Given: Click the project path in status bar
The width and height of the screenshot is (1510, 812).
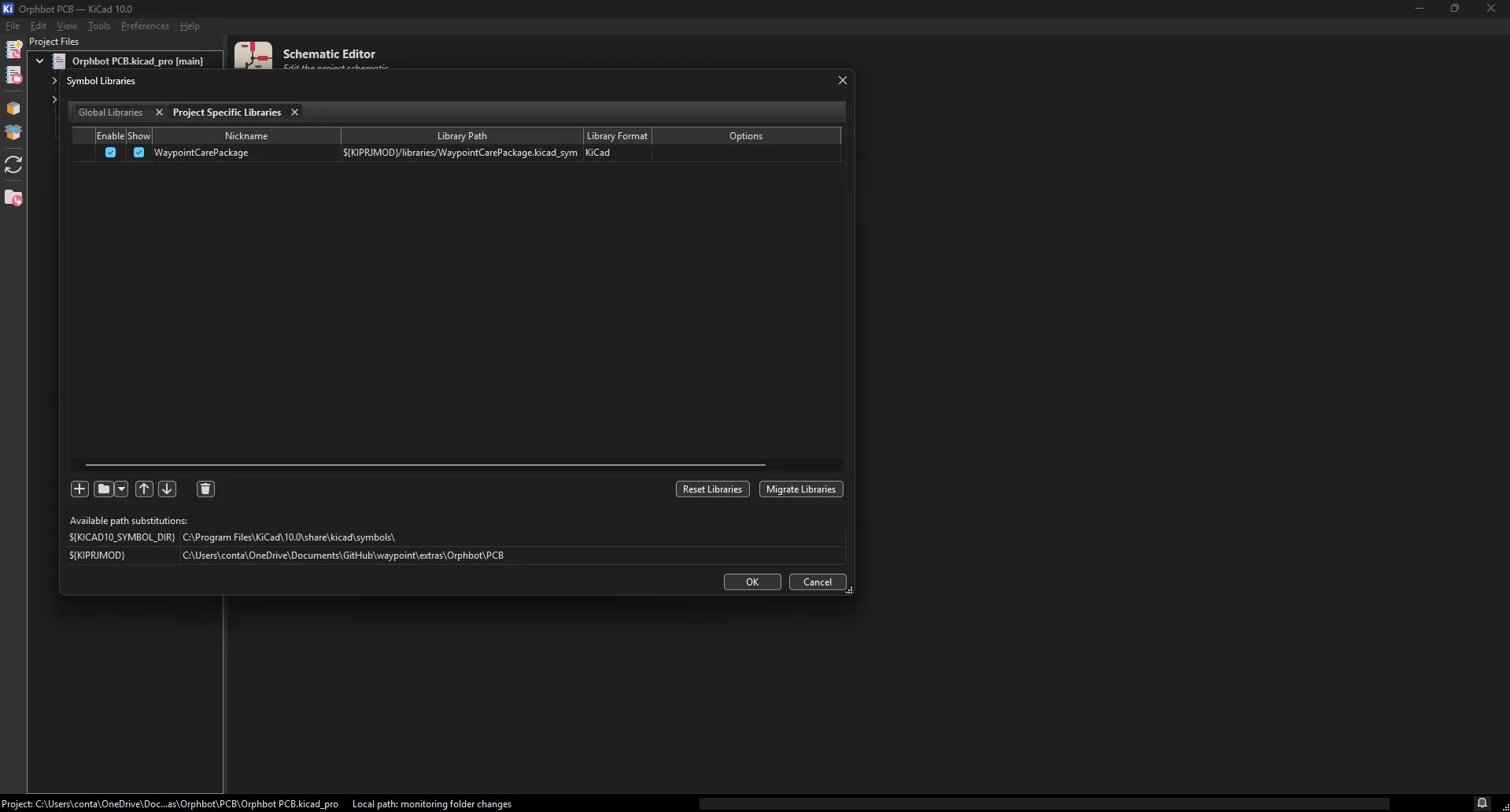Looking at the screenshot, I should point(170,803).
